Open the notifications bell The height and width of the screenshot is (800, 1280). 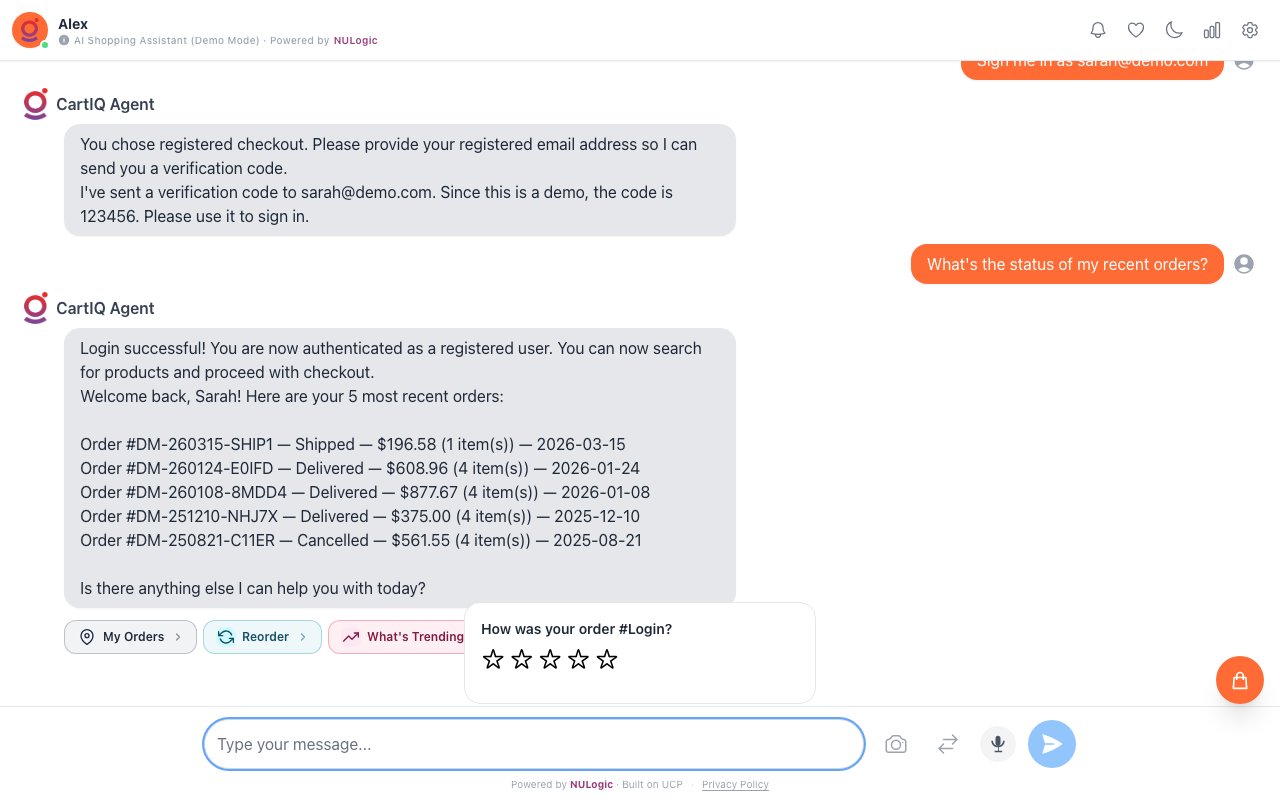click(1098, 30)
